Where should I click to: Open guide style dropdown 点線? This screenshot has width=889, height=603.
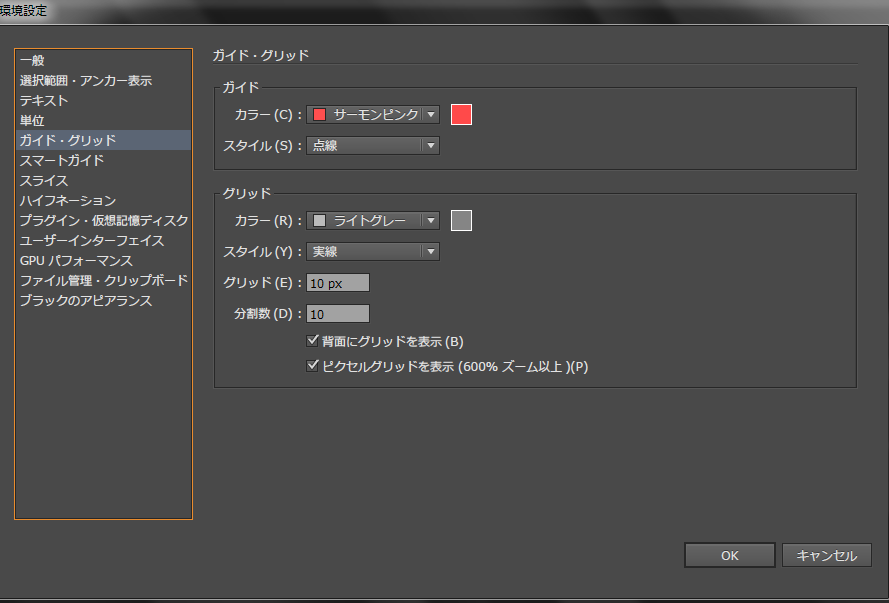(373, 146)
